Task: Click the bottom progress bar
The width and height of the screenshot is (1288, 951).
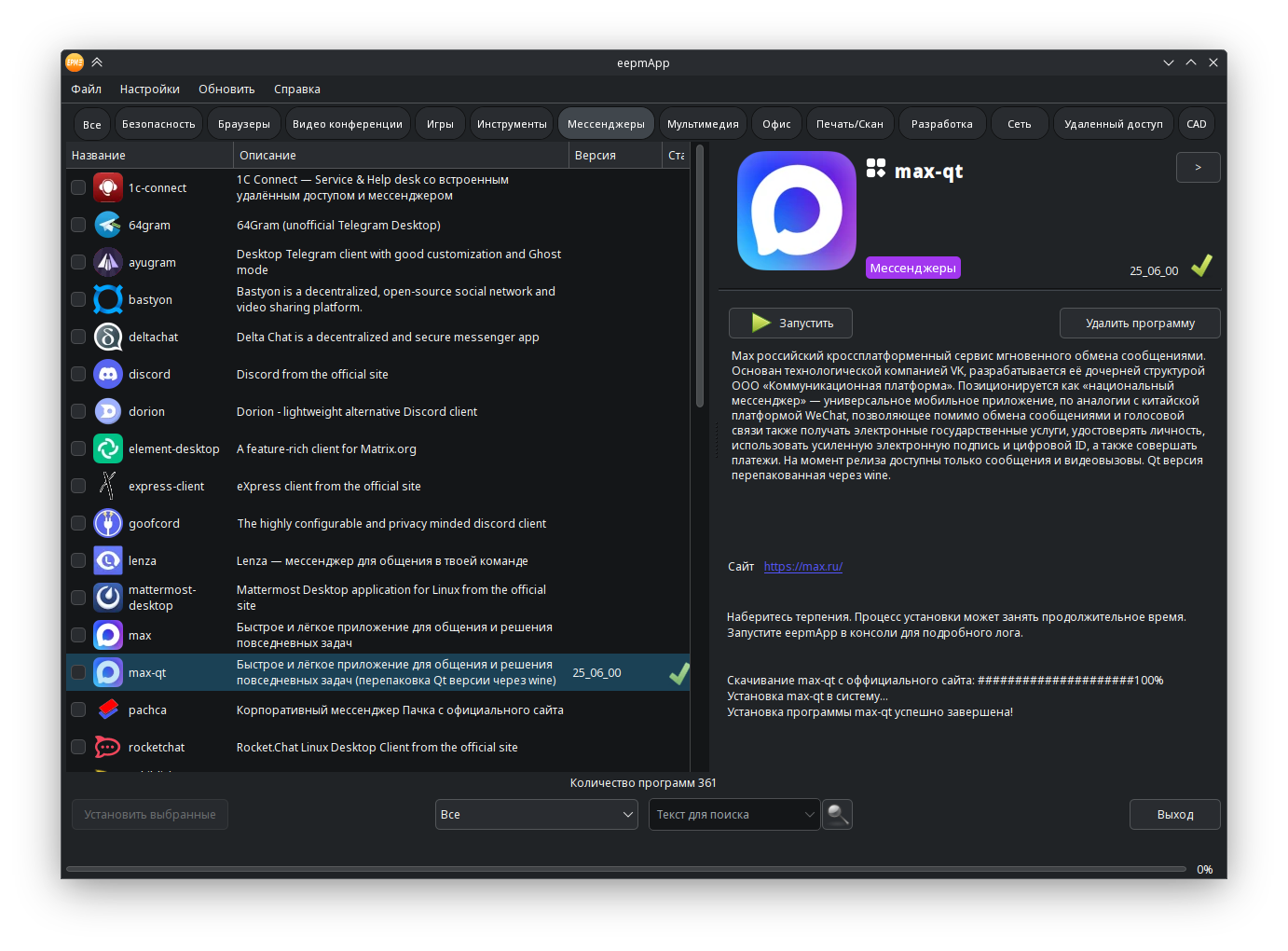Action: coord(626,869)
